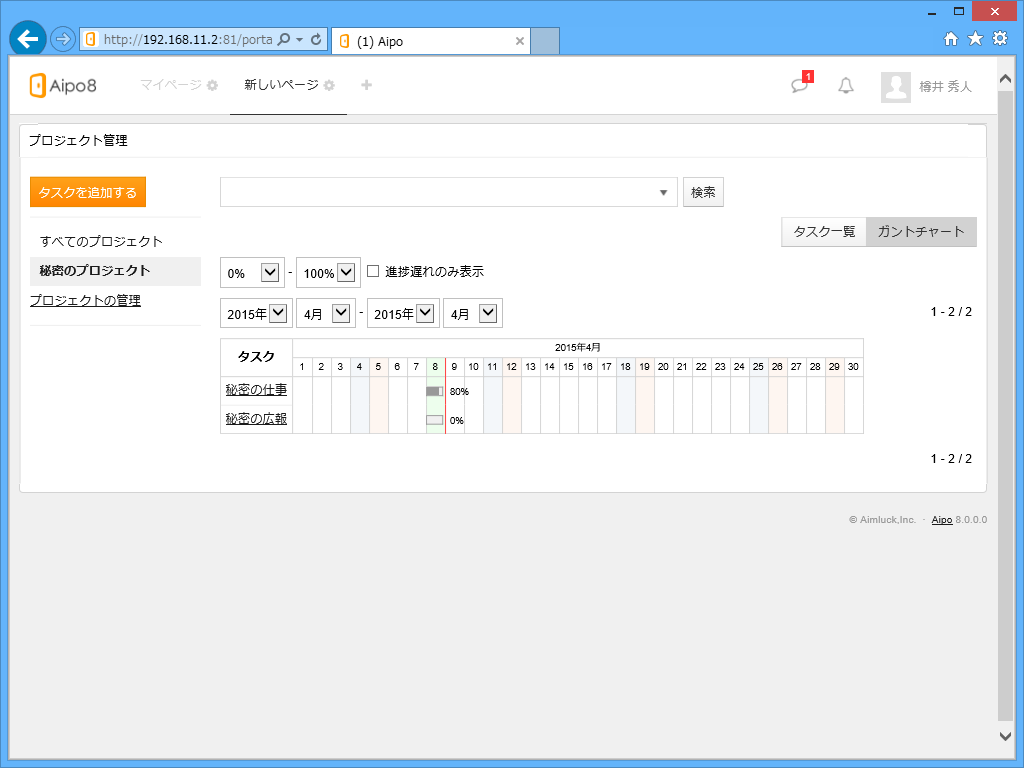Click the refresh page icon
Image resolution: width=1024 pixels, height=768 pixels.
[x=316, y=39]
